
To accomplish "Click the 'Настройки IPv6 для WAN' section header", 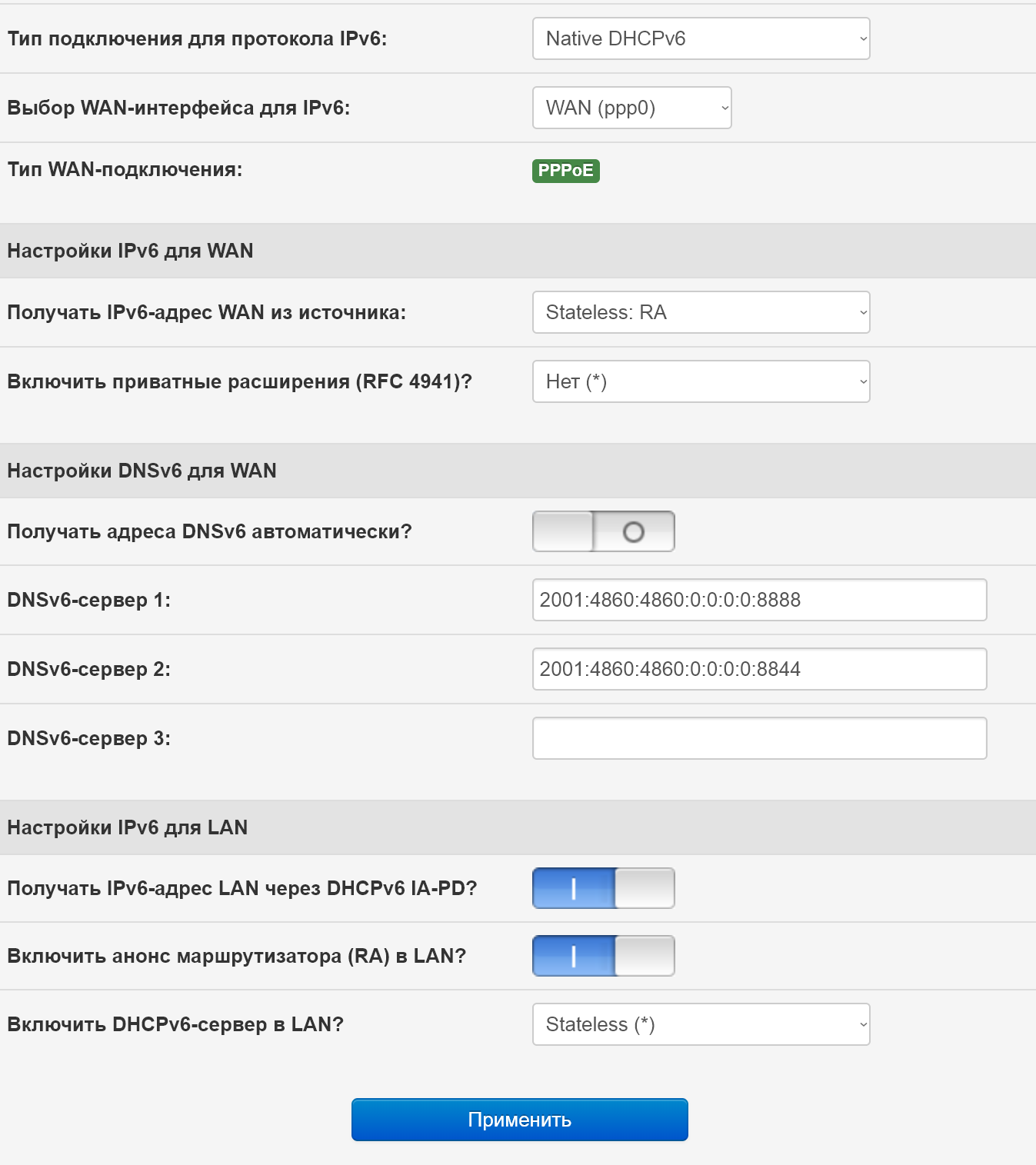I will pos(130,251).
